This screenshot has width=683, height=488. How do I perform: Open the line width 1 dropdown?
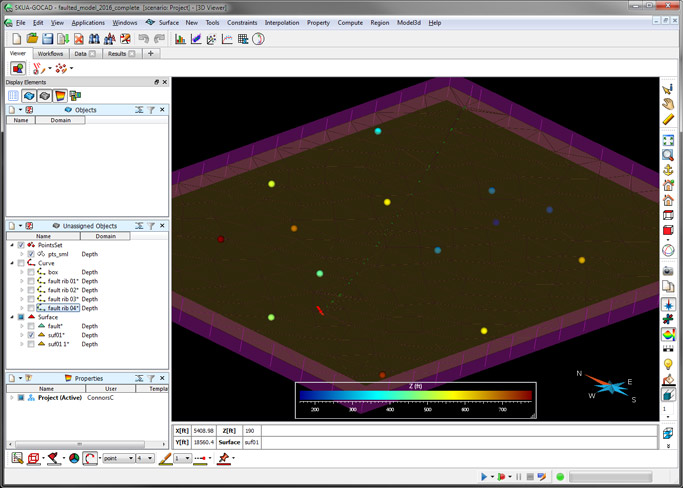[183, 458]
